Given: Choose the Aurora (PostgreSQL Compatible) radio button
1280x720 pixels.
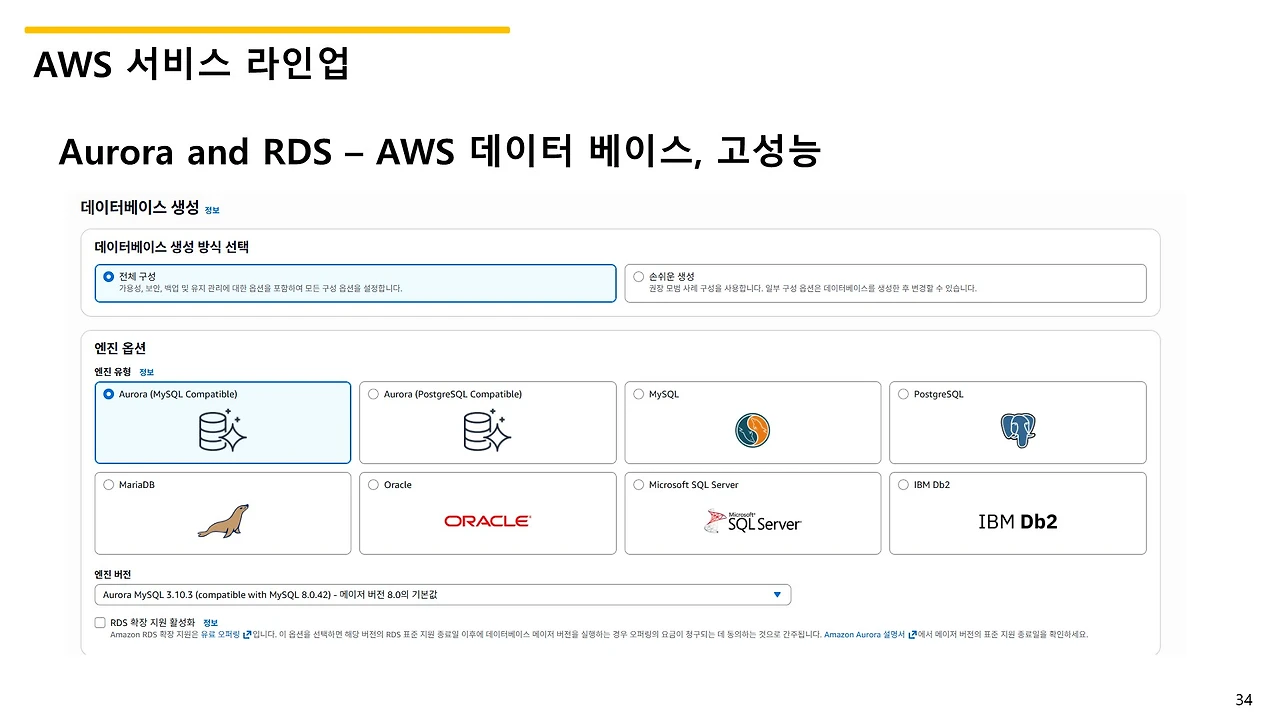Looking at the screenshot, I should tap(374, 394).
